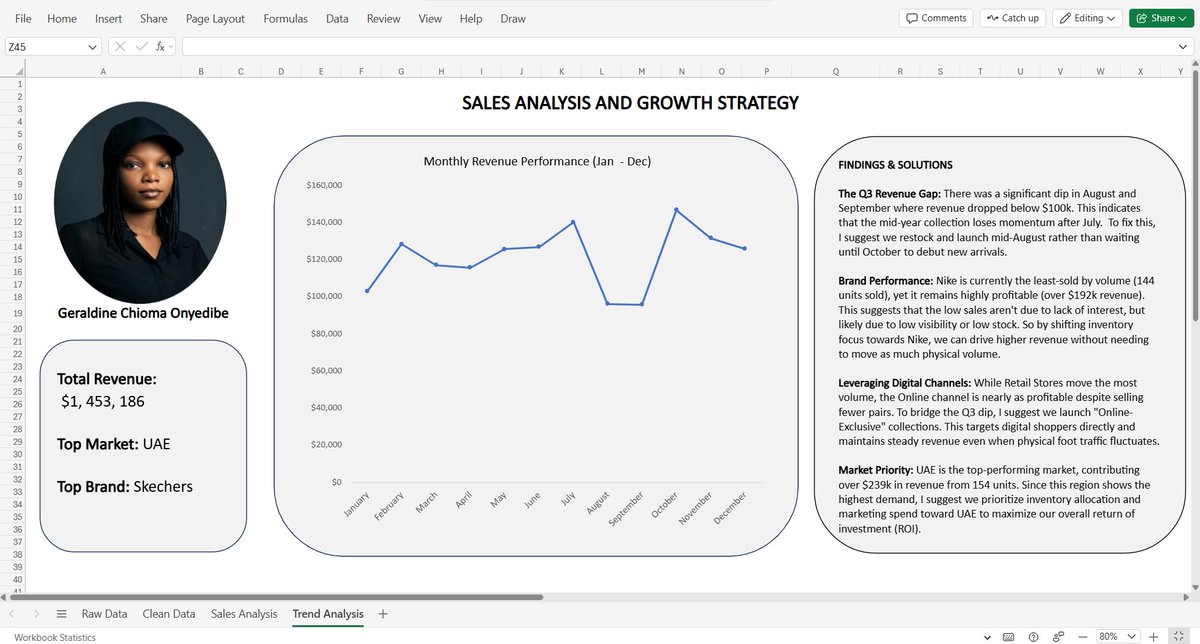This screenshot has height=644, width=1200.
Task: Click the Top Brand: Skechers text
Action: pyautogui.click(x=125, y=487)
